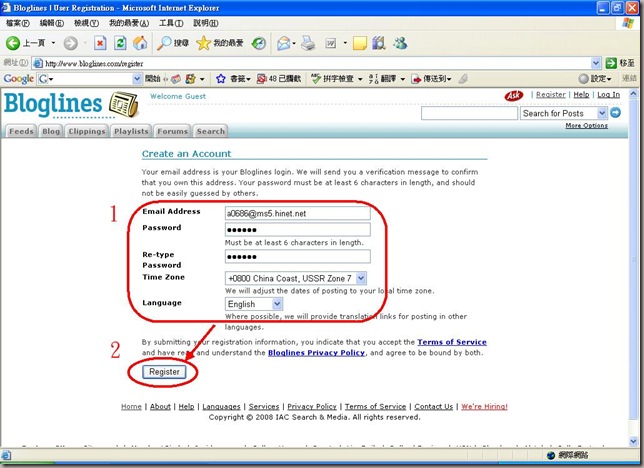Stop page loading with red X icon
This screenshot has width=644, height=468.
(100, 43)
